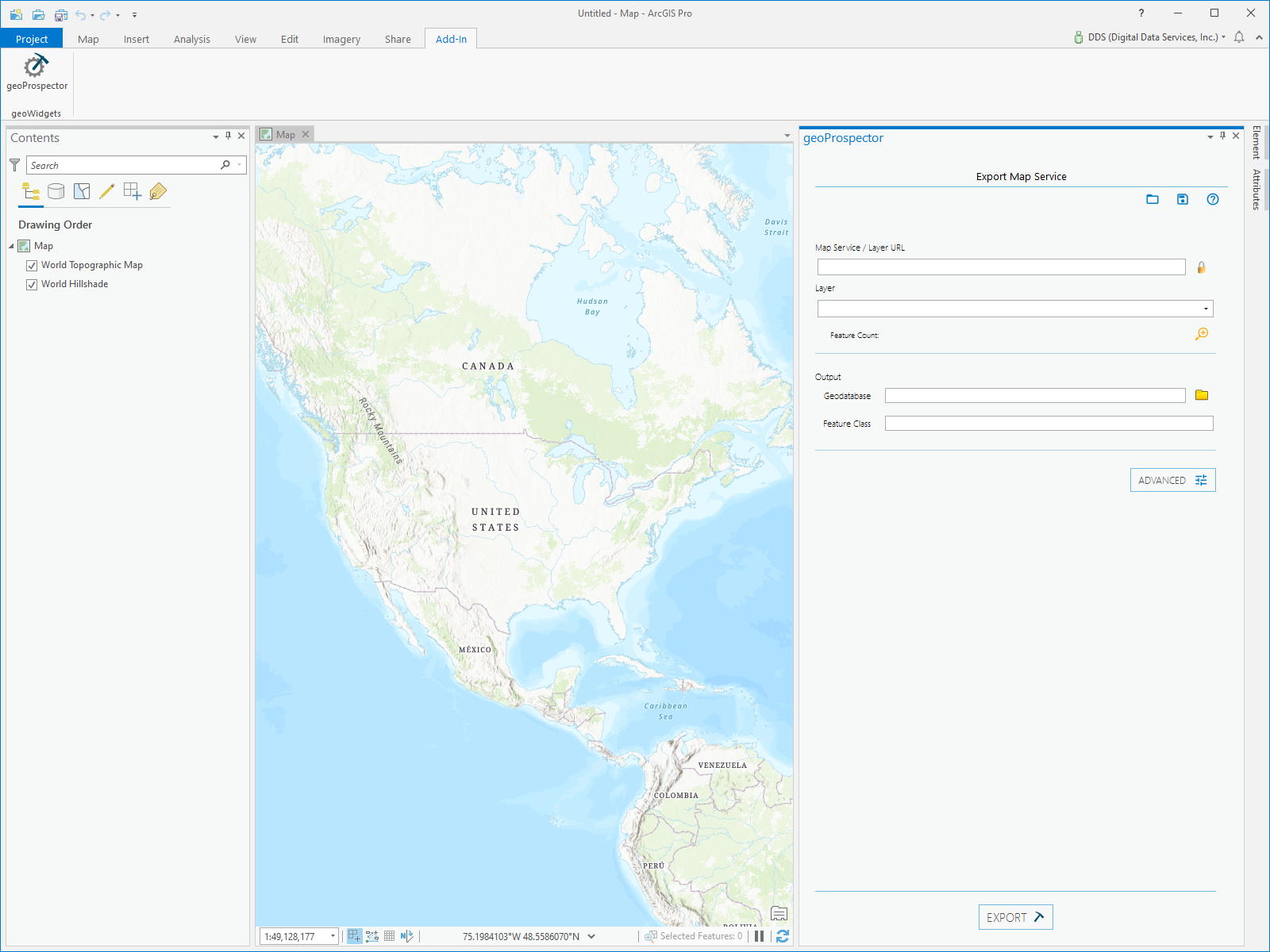Click the magnifier in Contents search box
Image resolution: width=1270 pixels, height=952 pixels.
[225, 165]
